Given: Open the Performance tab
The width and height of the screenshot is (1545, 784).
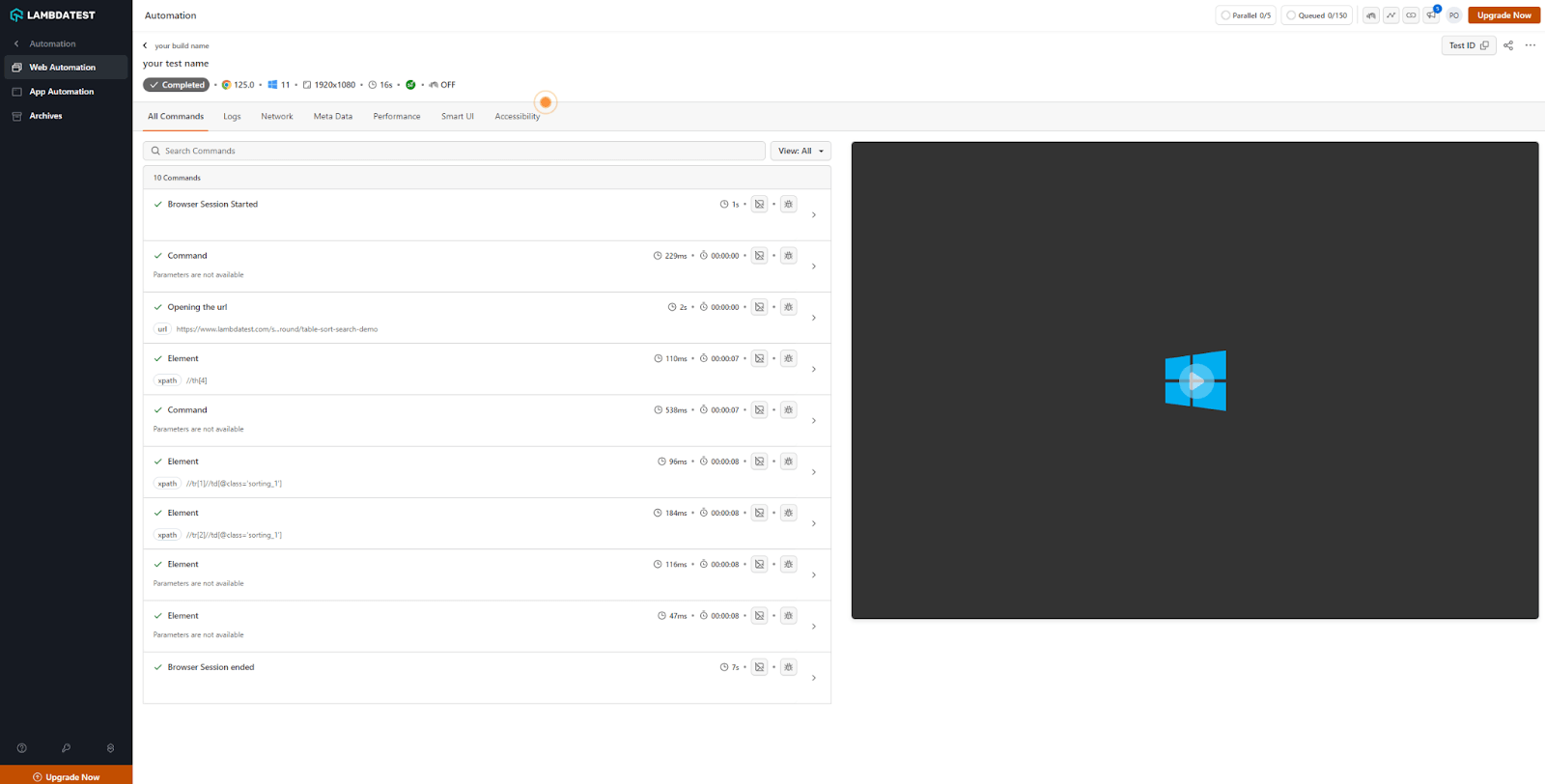Looking at the screenshot, I should 397,116.
